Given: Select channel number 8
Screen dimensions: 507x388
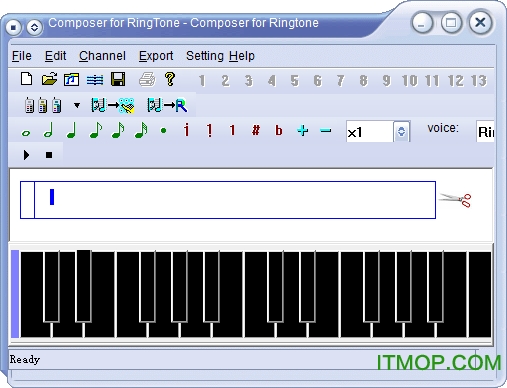Looking at the screenshot, I should [364, 81].
